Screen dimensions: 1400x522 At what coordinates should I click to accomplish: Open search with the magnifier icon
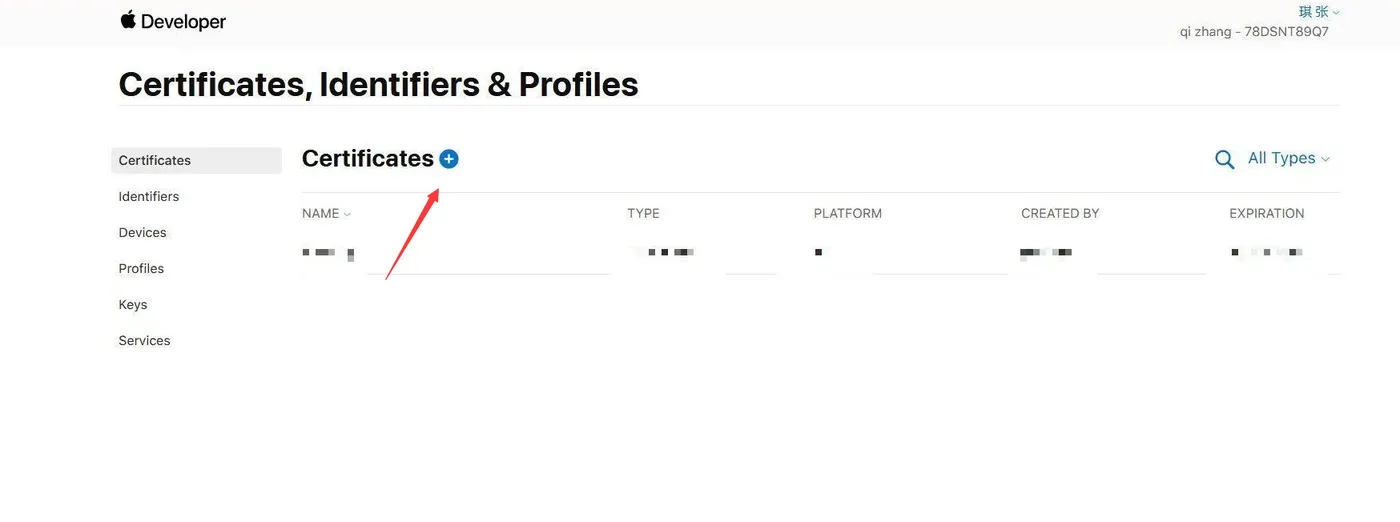(x=1224, y=160)
